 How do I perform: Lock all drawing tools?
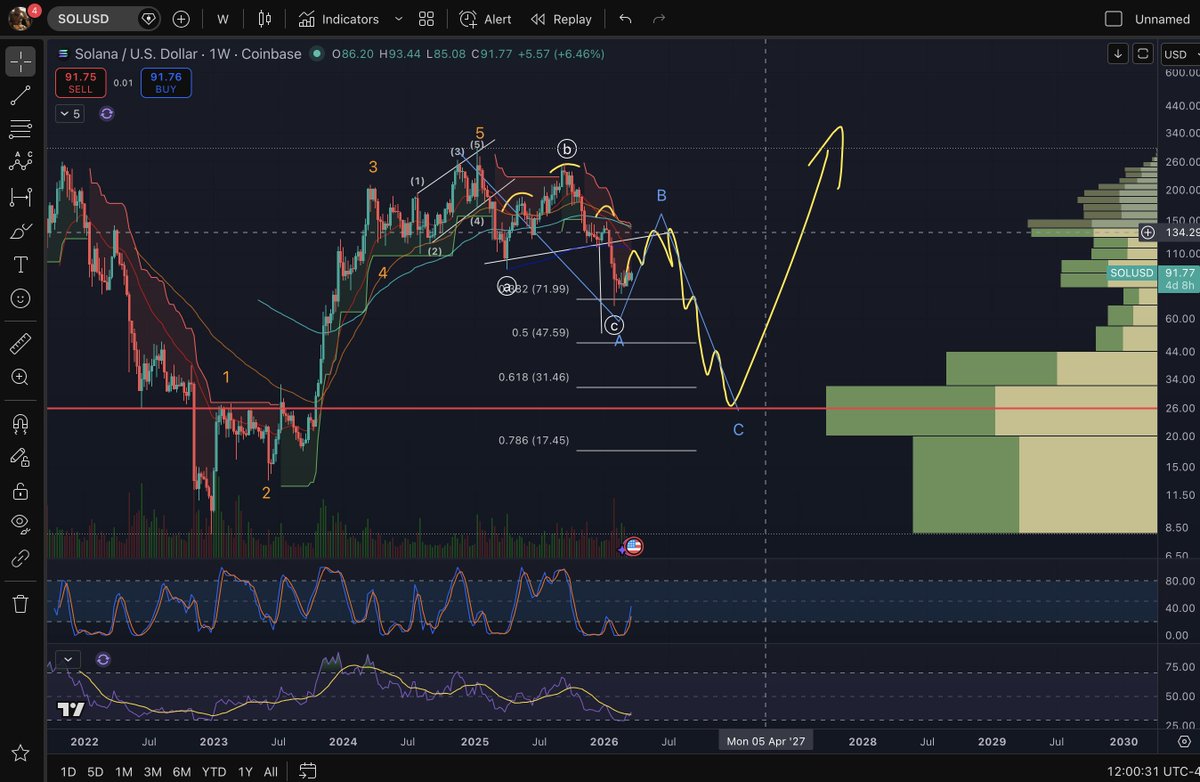tap(20, 491)
